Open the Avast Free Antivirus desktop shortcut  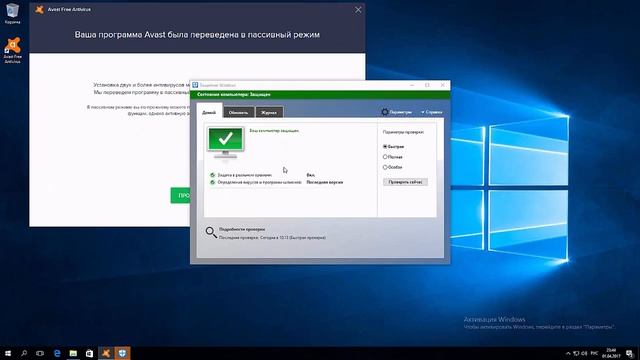click(13, 50)
